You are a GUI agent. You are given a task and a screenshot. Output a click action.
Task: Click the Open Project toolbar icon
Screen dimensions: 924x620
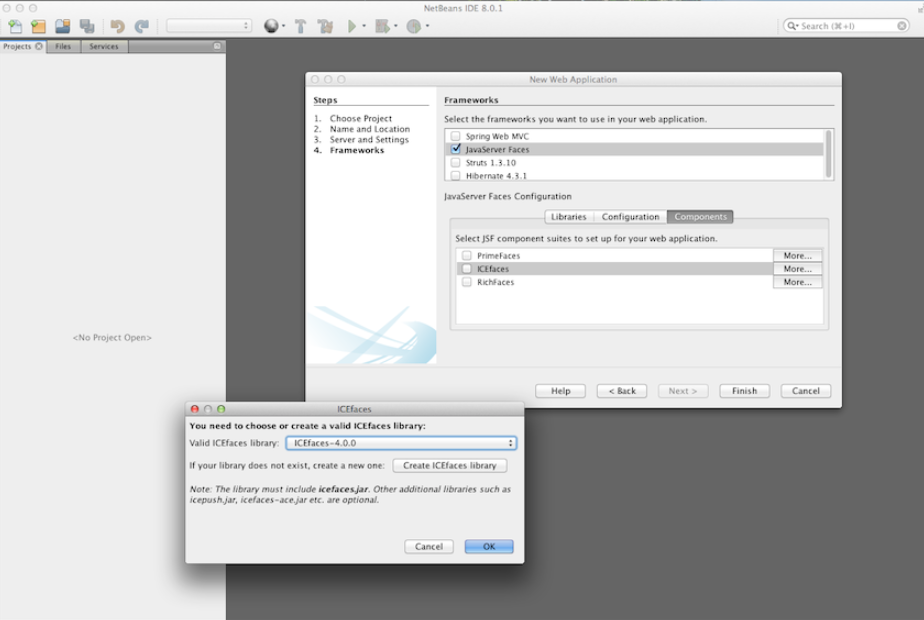pos(63,26)
